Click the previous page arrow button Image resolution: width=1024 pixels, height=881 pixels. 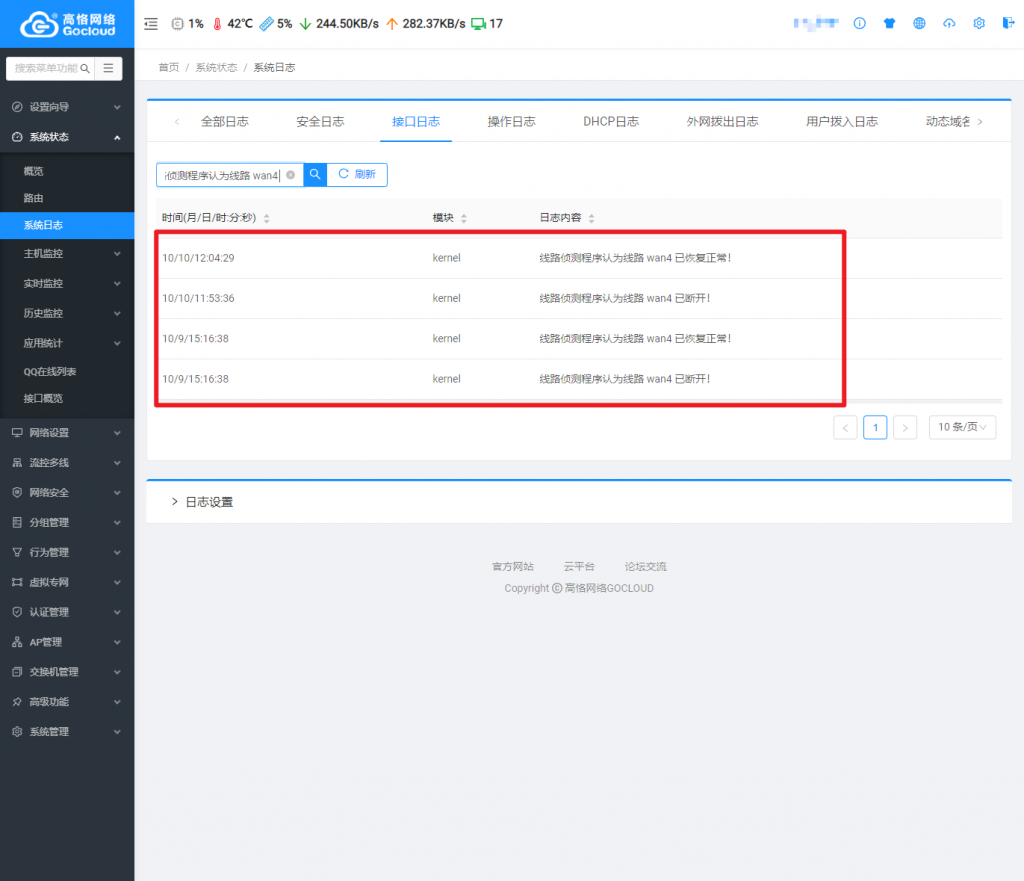pos(845,428)
